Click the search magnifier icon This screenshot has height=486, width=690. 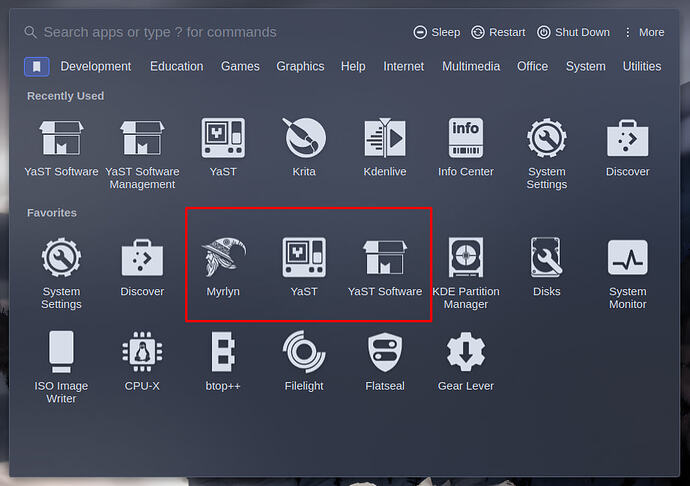point(30,32)
